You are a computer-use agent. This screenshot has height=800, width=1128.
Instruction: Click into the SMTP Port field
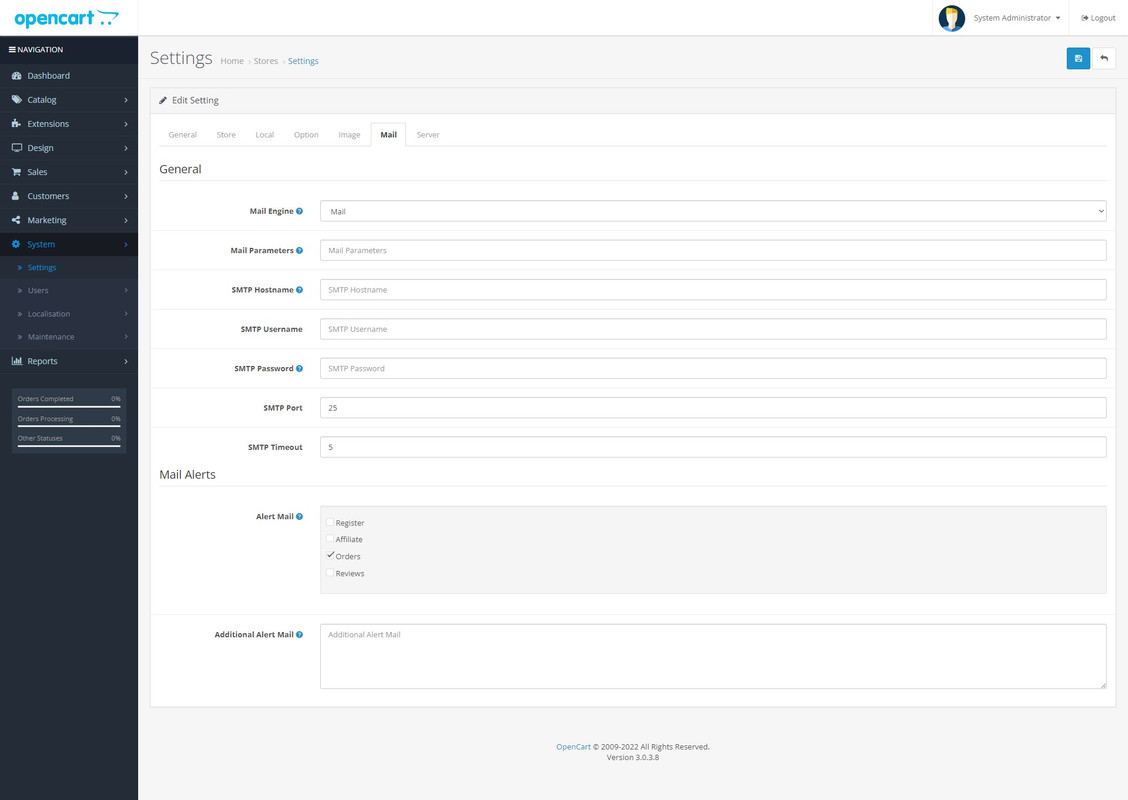coord(713,407)
